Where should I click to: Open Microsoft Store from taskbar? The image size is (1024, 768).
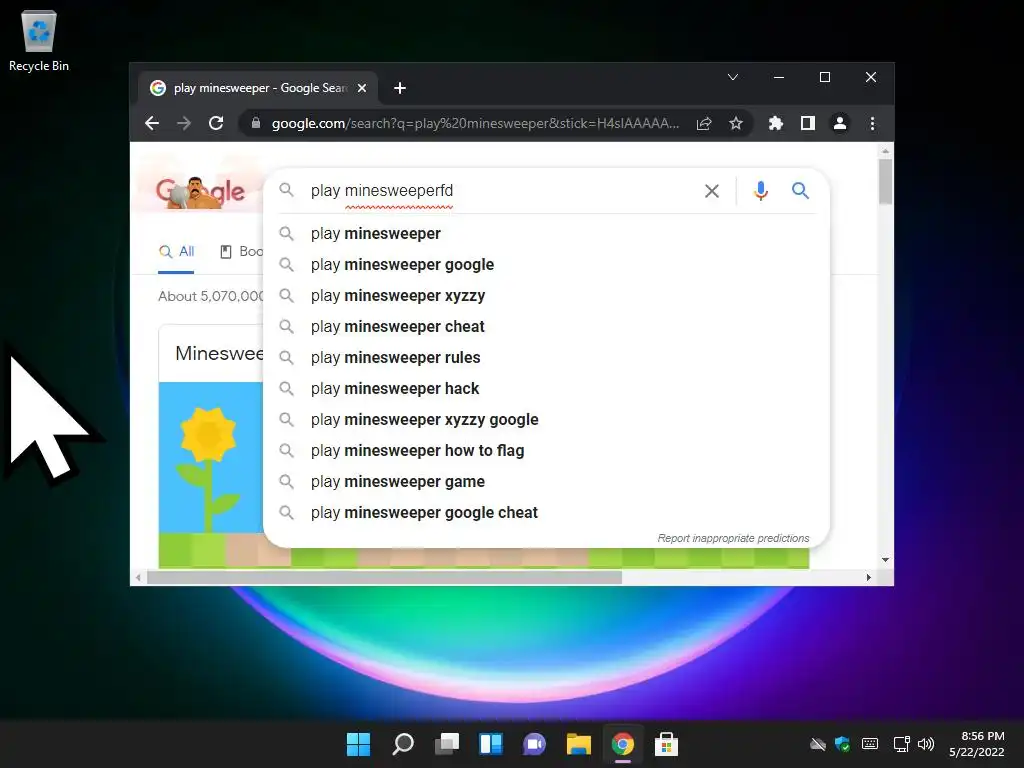666,744
